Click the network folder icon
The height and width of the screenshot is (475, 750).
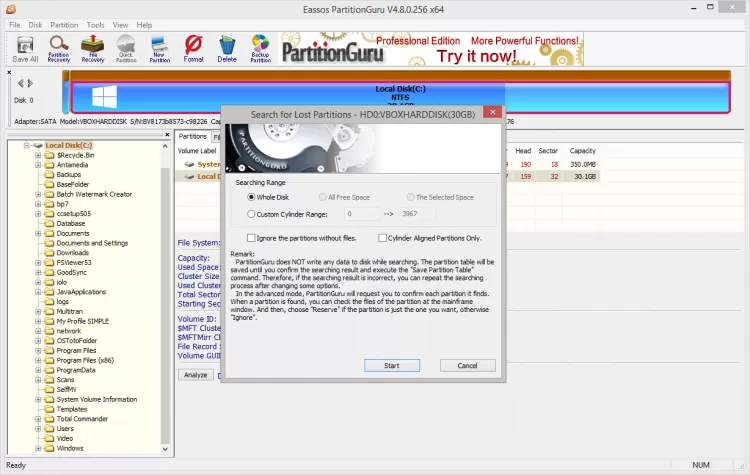tap(49, 331)
